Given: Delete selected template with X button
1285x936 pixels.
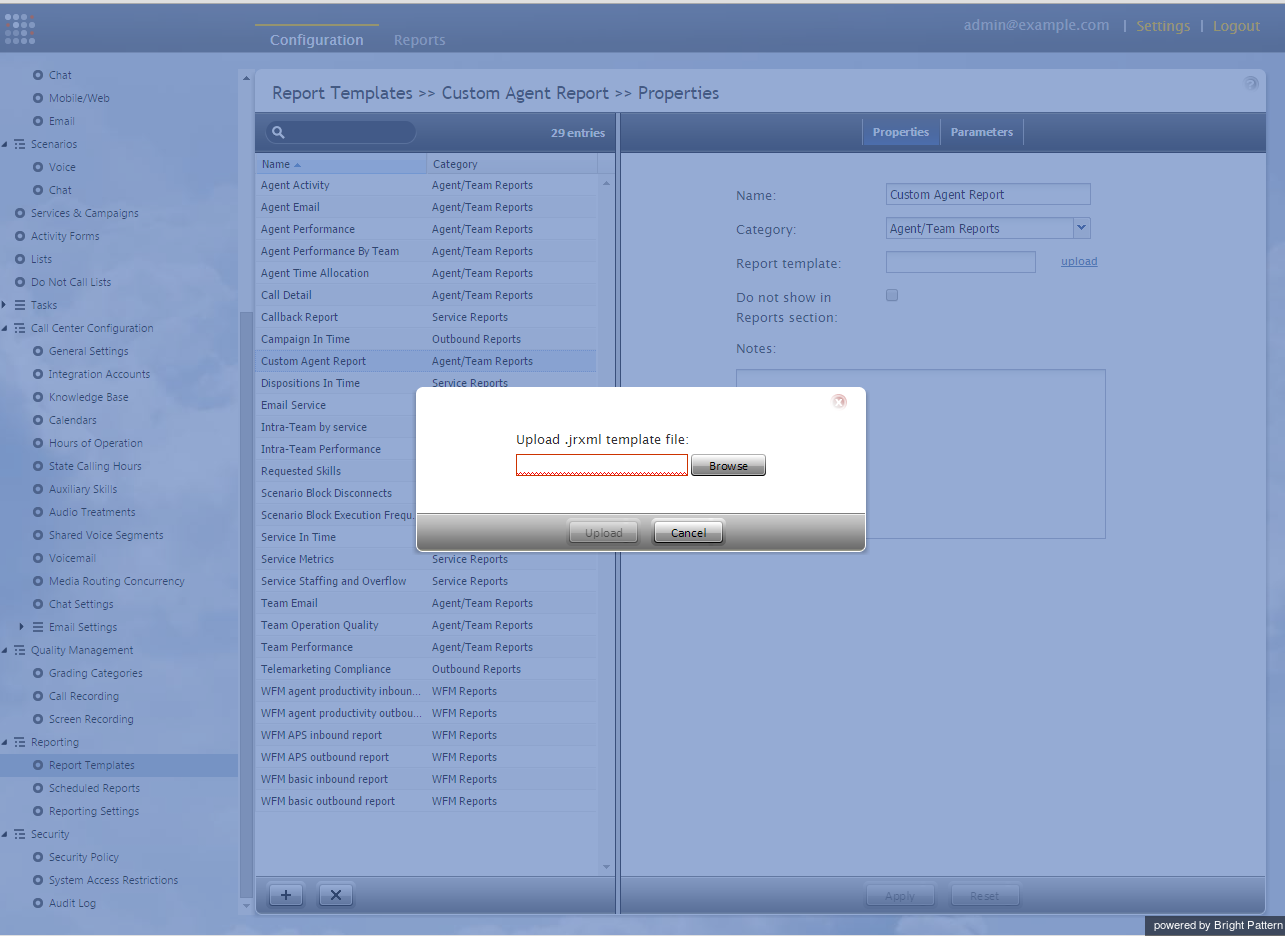Looking at the screenshot, I should pos(336,895).
